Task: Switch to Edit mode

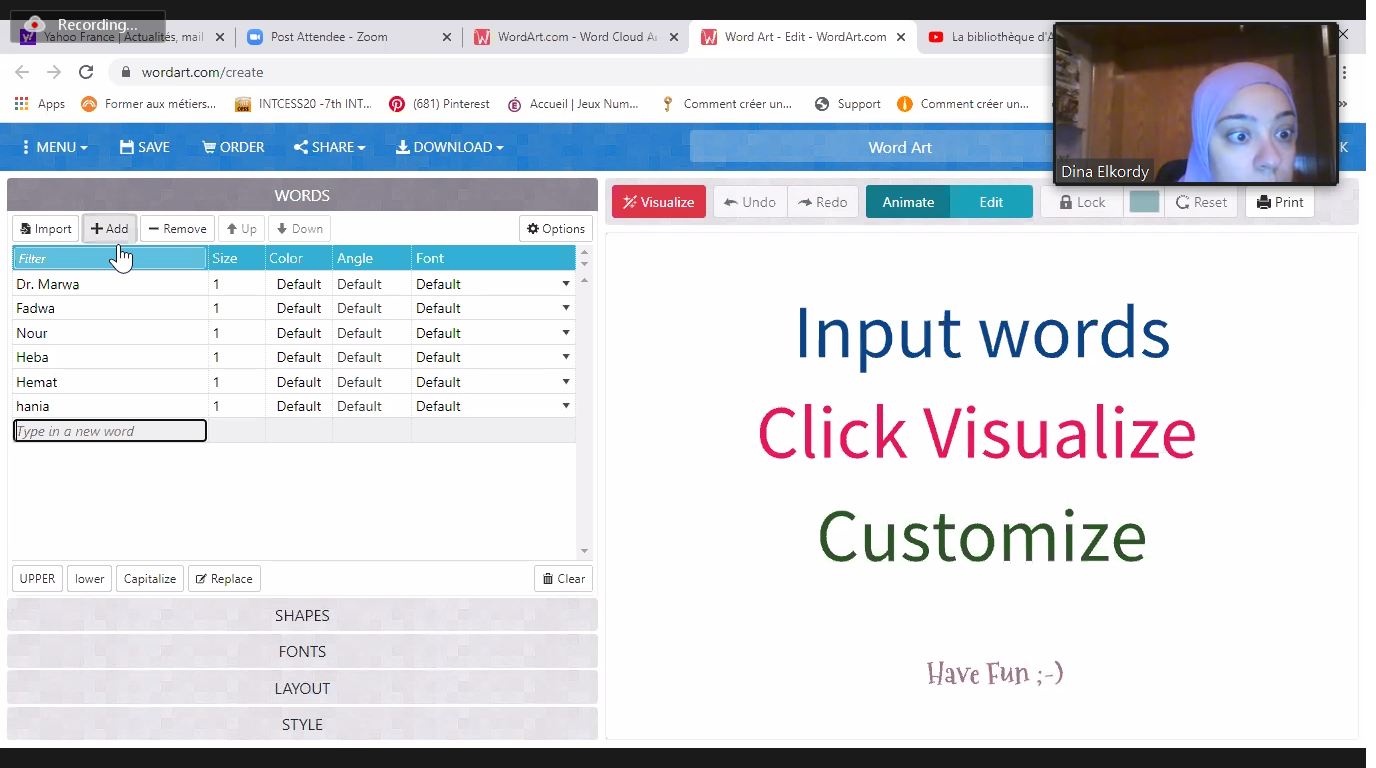Action: [x=991, y=202]
